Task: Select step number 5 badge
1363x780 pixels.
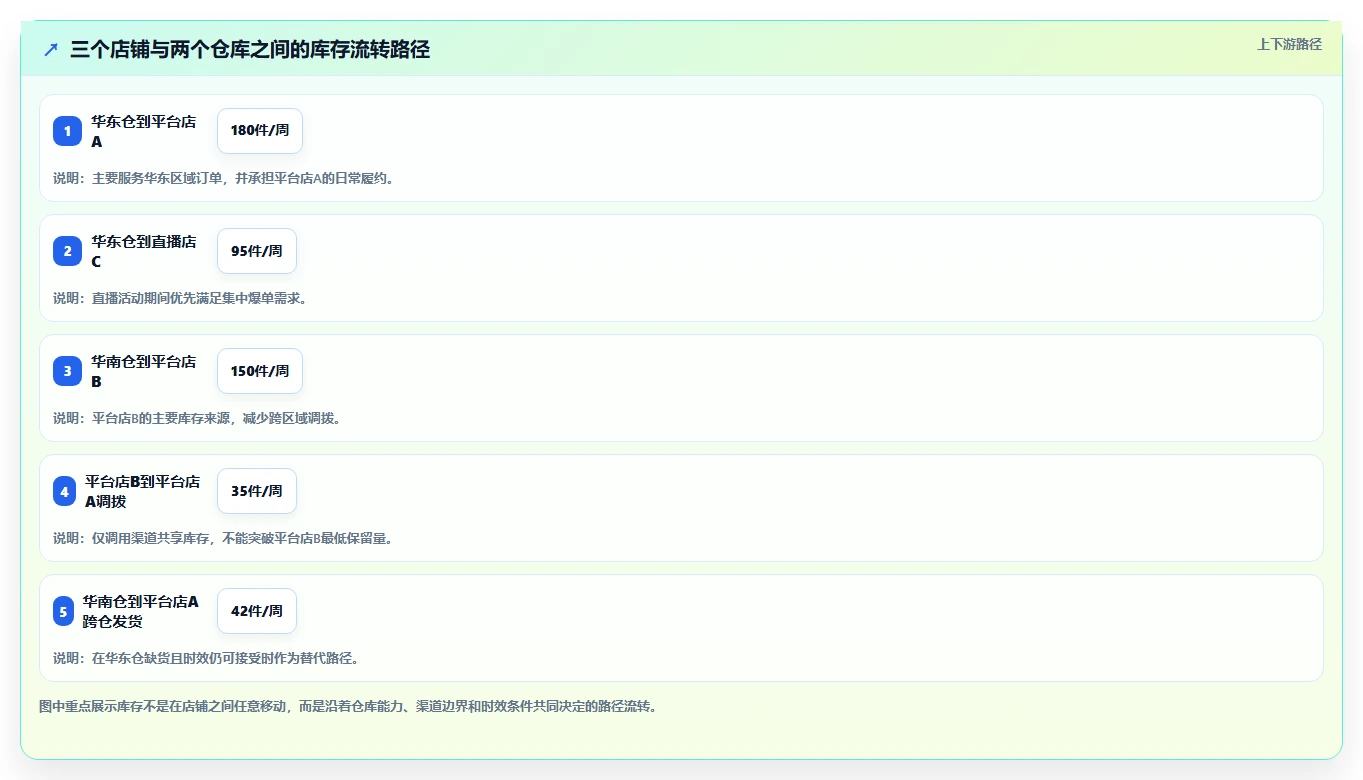Action: point(63,611)
